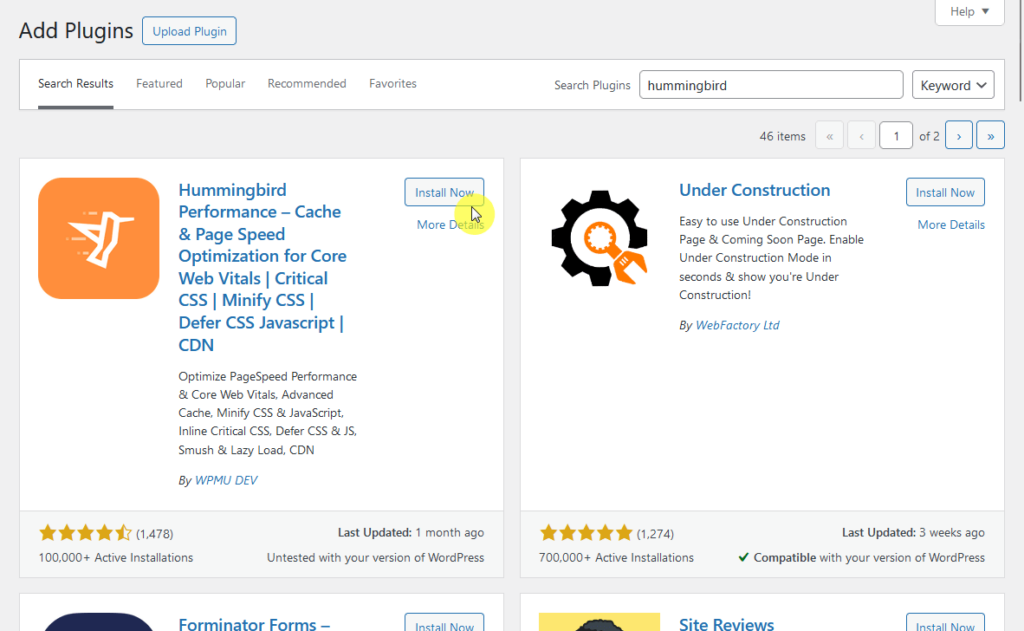Click the Site Reviews plugin thumbnail

pos(600,622)
